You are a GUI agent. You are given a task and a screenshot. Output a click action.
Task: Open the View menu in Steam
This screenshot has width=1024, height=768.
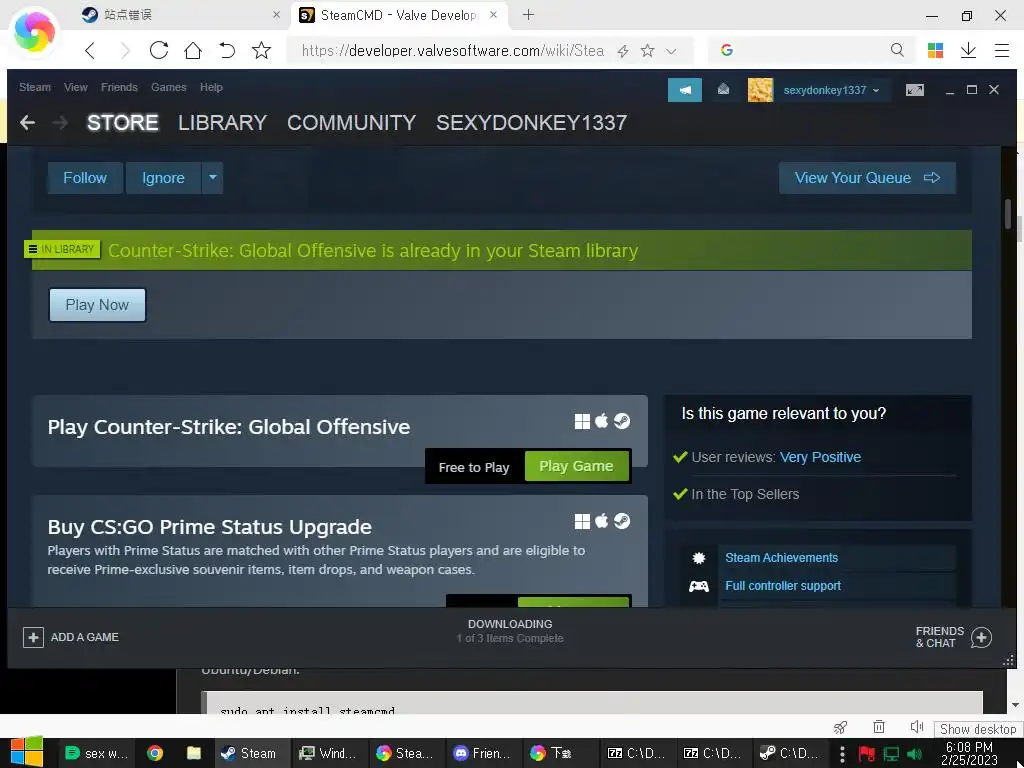(x=76, y=87)
